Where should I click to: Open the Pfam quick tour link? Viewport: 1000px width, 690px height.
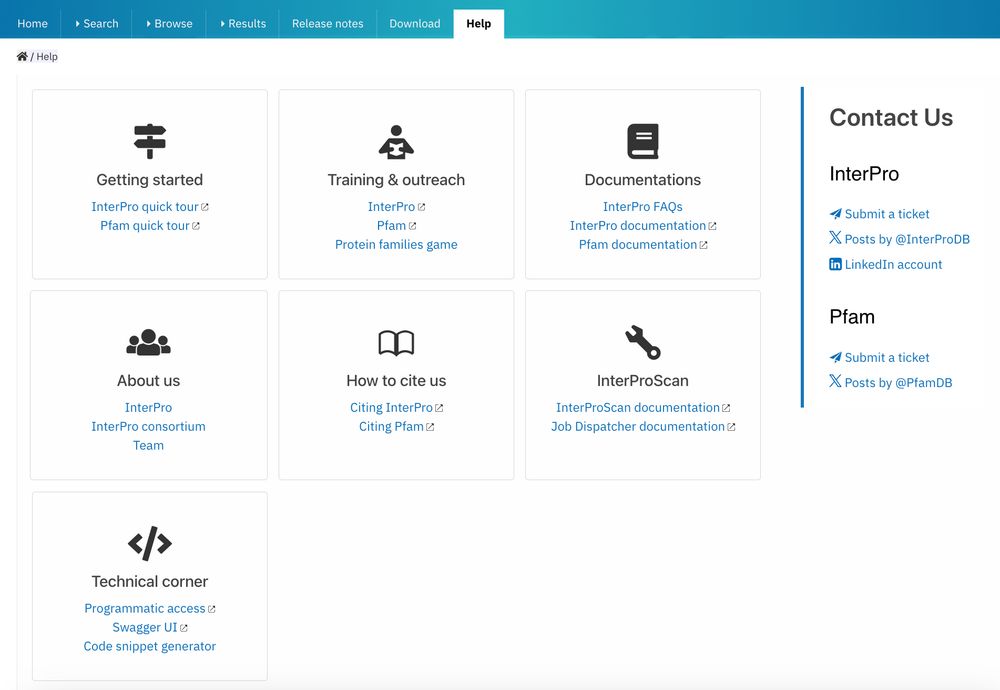pyautogui.click(x=145, y=226)
